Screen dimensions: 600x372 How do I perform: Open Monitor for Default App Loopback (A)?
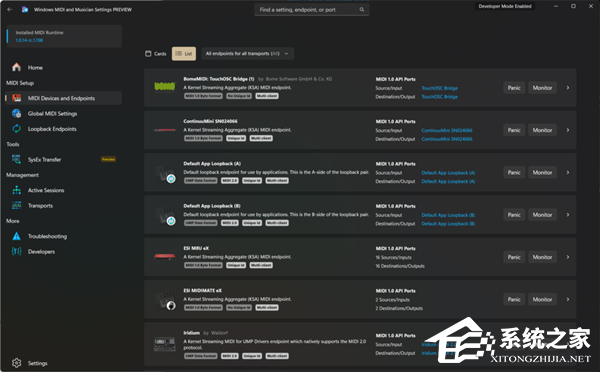click(x=542, y=172)
